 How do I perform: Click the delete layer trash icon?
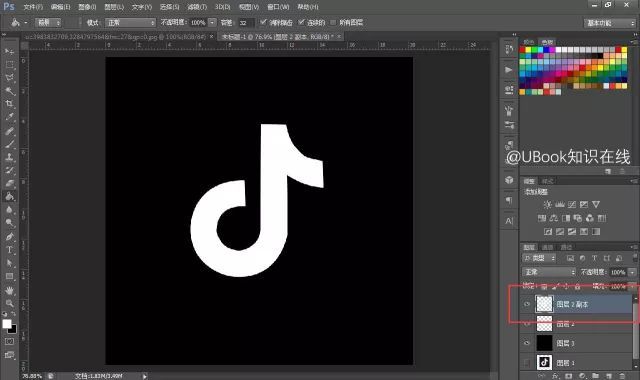coord(622,376)
